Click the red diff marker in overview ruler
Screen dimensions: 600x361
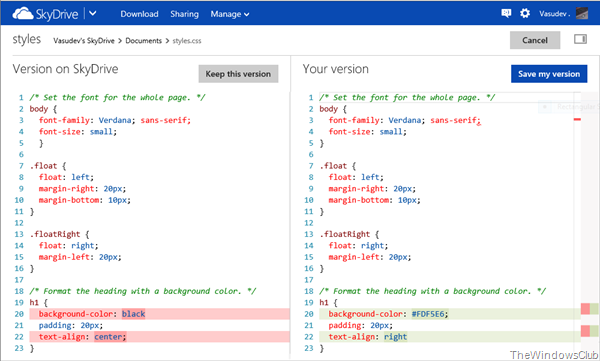577,120
